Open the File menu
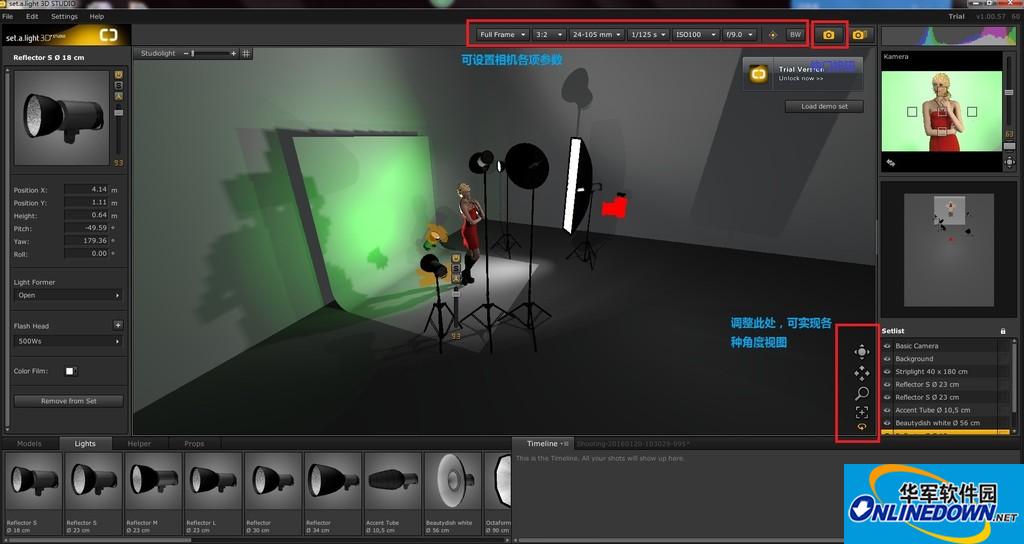1024x544 pixels. coord(8,16)
